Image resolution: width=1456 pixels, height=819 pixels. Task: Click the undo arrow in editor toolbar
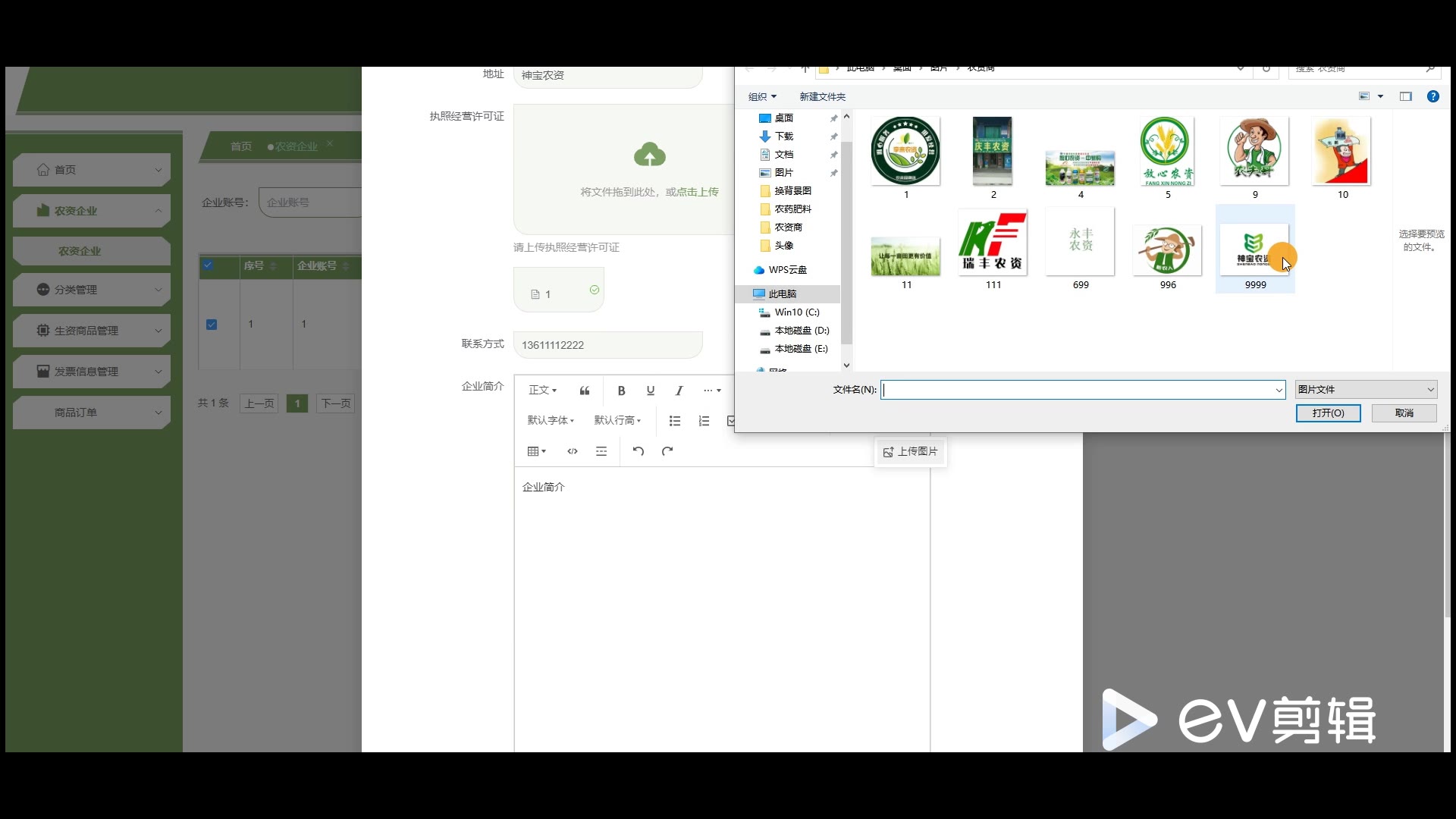point(639,451)
